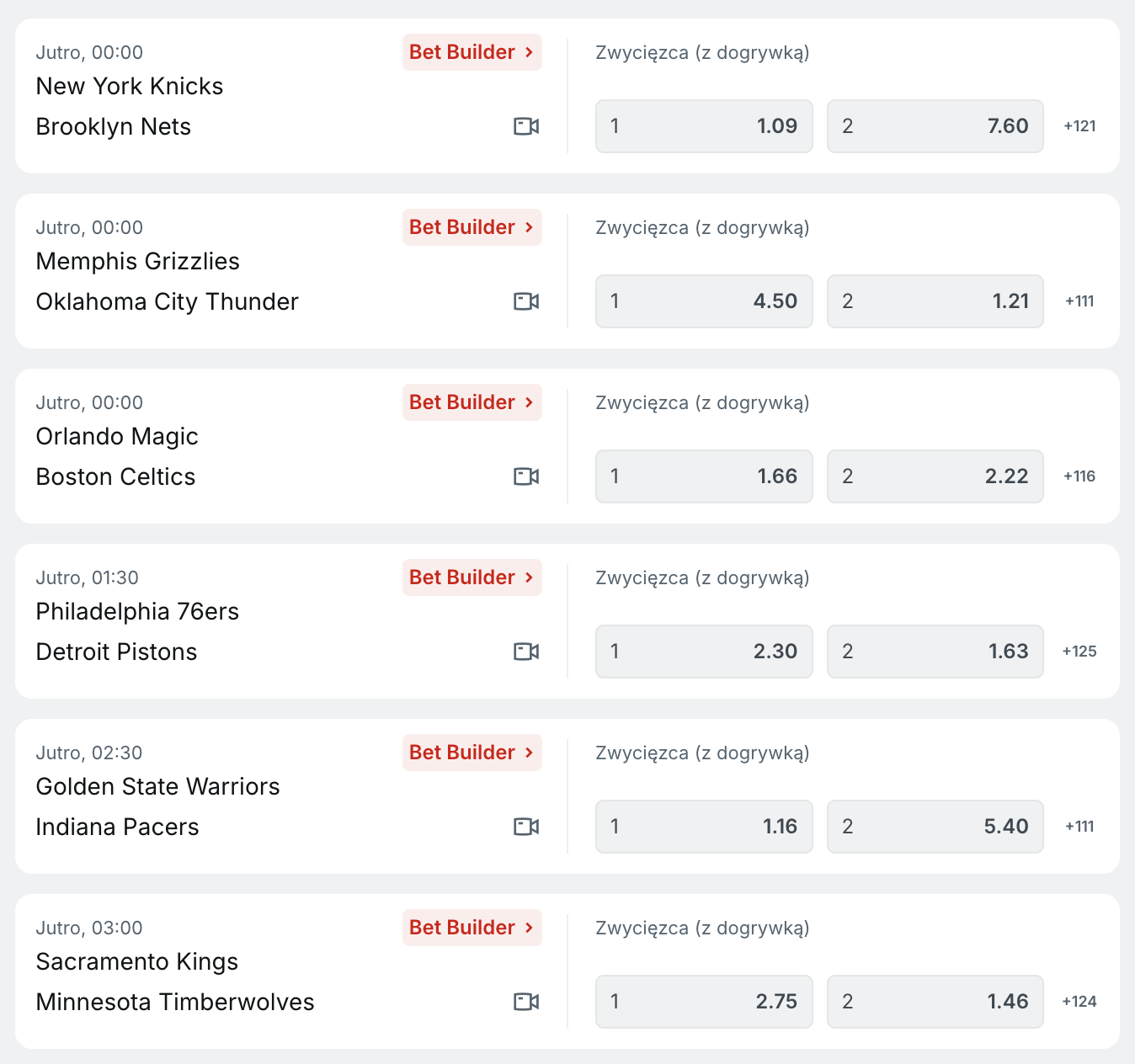Select New York Knicks win at 1.09
Image resolution: width=1135 pixels, height=1064 pixels.
pyautogui.click(x=704, y=126)
